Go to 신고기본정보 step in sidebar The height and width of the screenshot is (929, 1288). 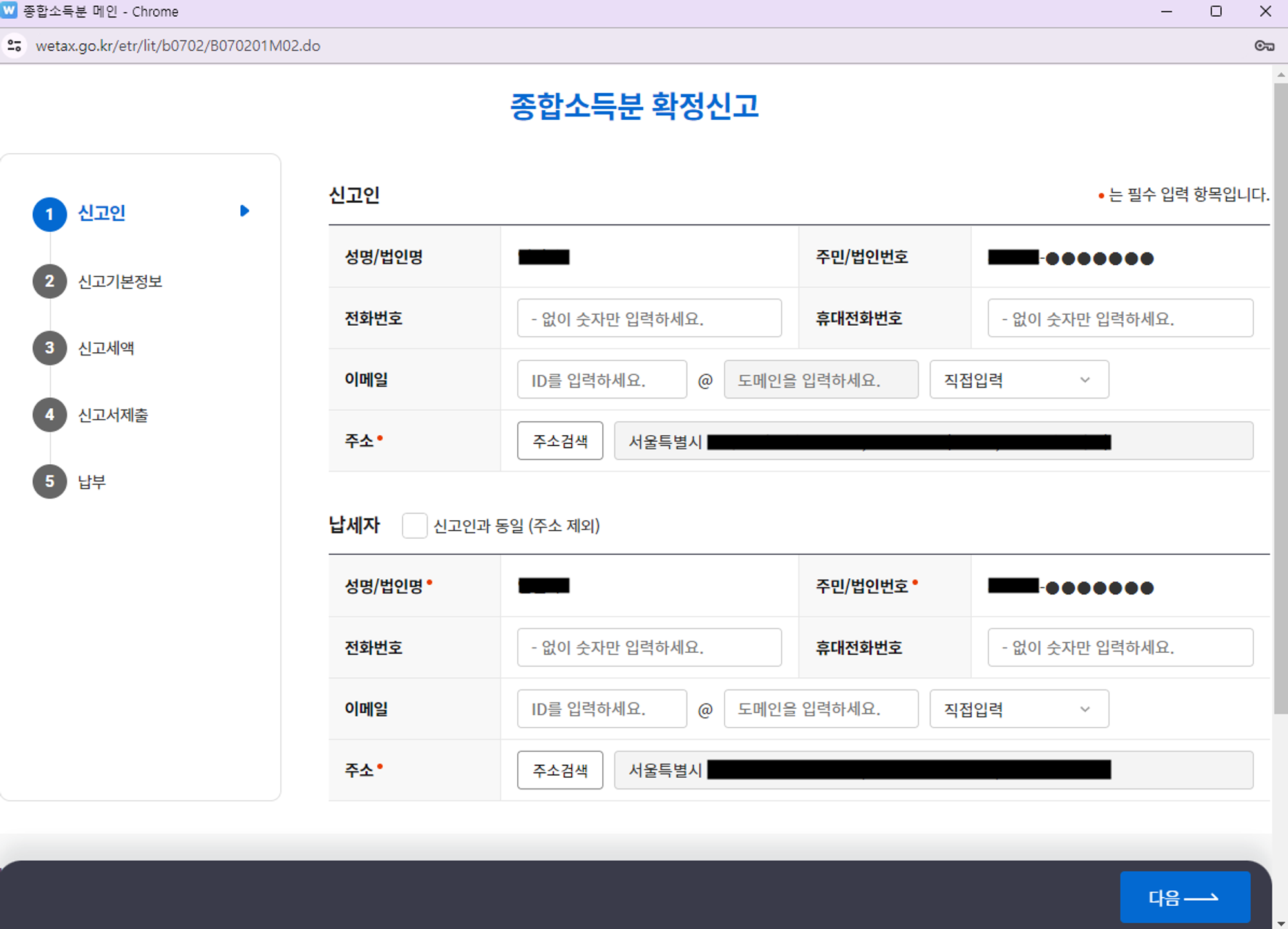click(x=120, y=281)
